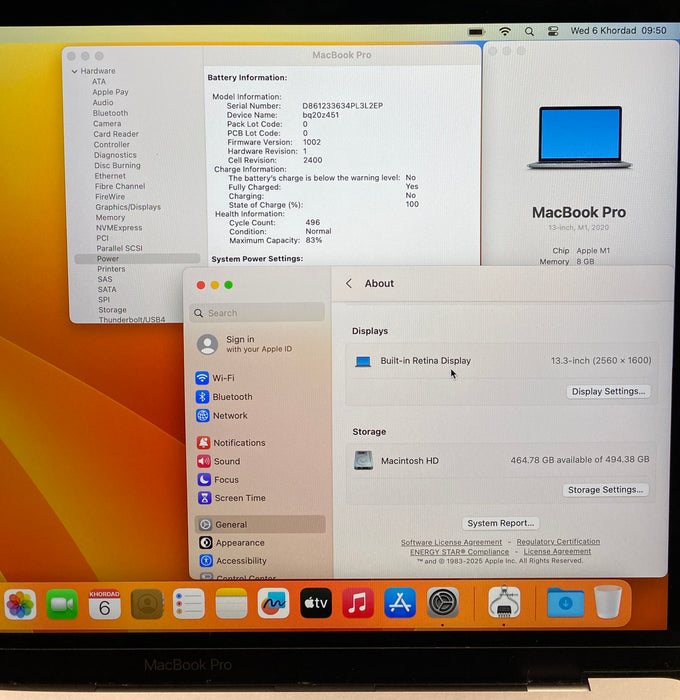This screenshot has height=700, width=680.
Task: Select Camera in System Information sidebar
Action: pyautogui.click(x=107, y=123)
